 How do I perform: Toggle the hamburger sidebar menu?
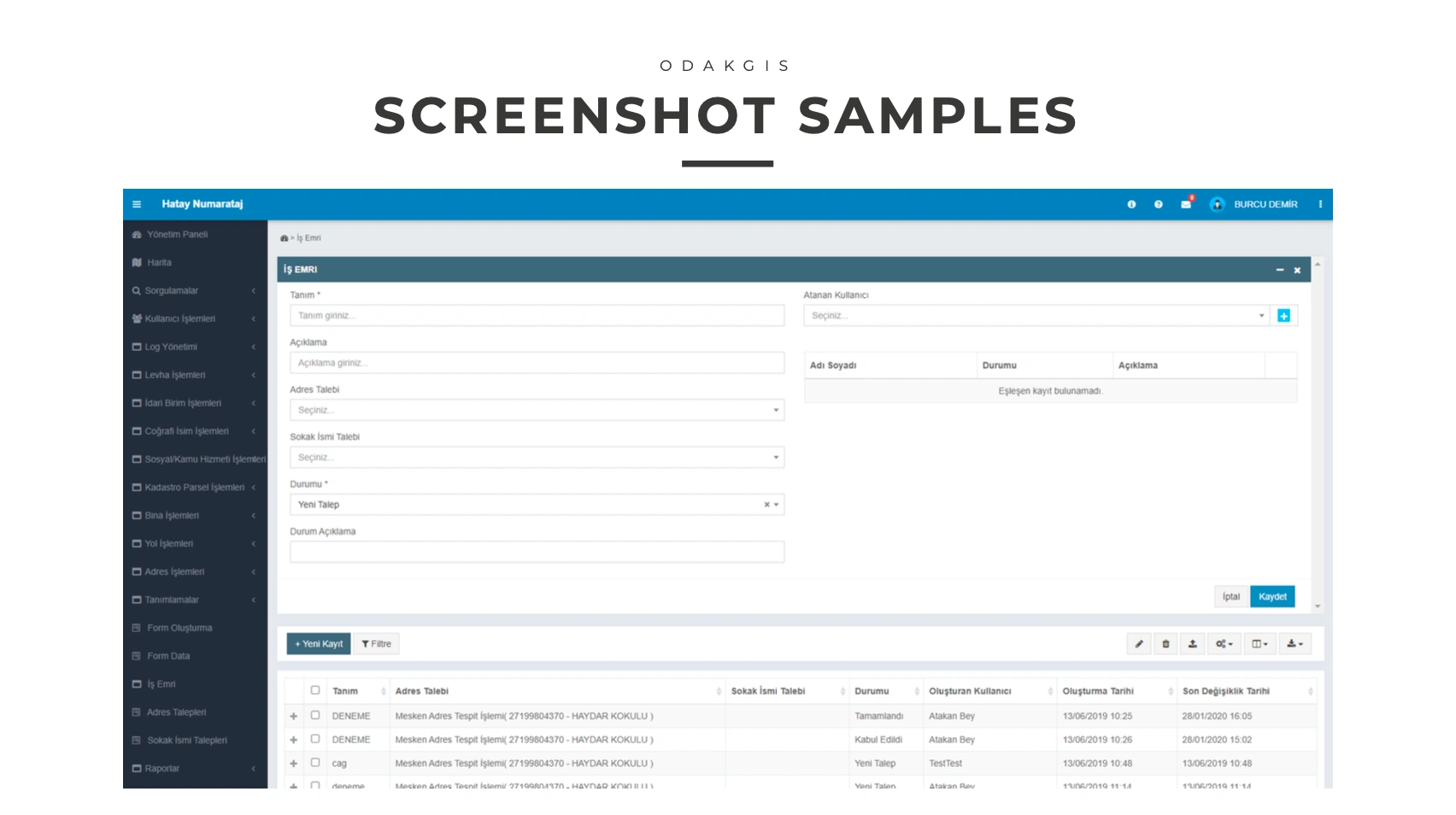[x=137, y=204]
